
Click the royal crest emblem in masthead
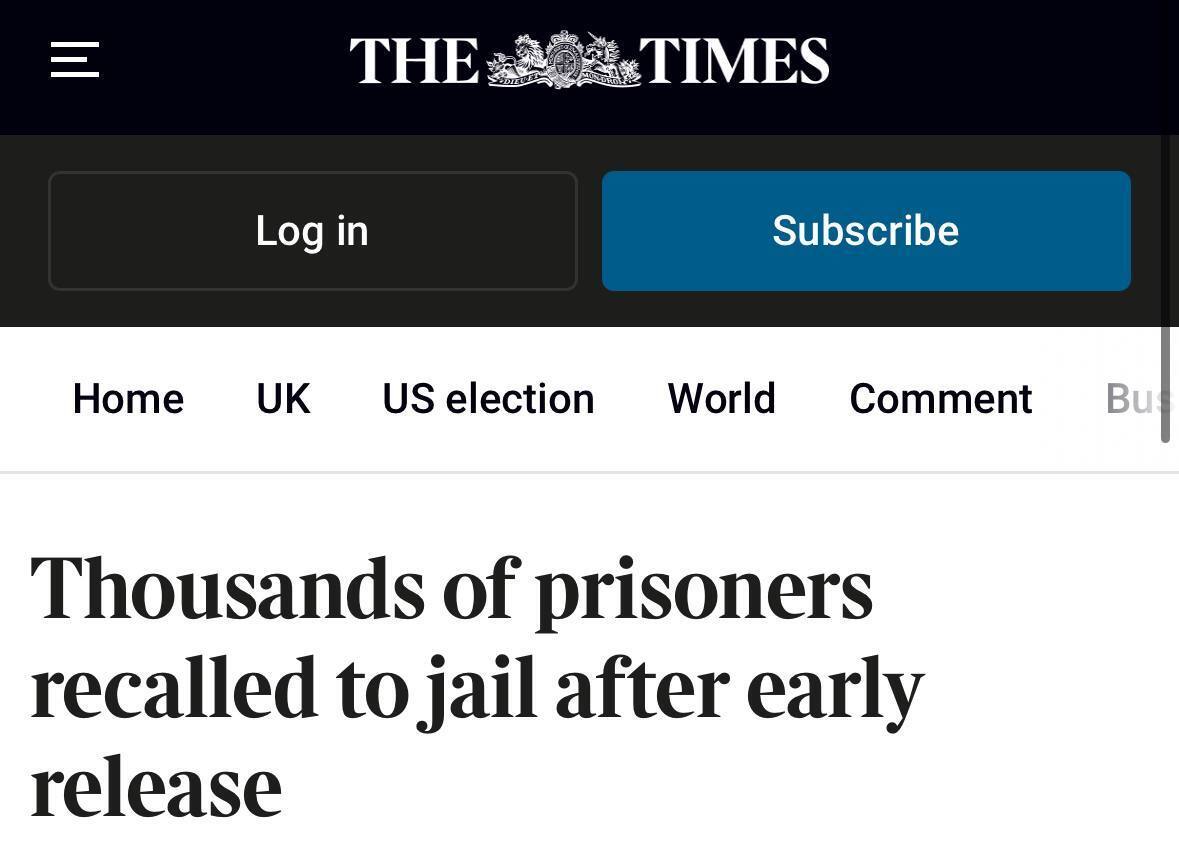pyautogui.click(x=564, y=60)
